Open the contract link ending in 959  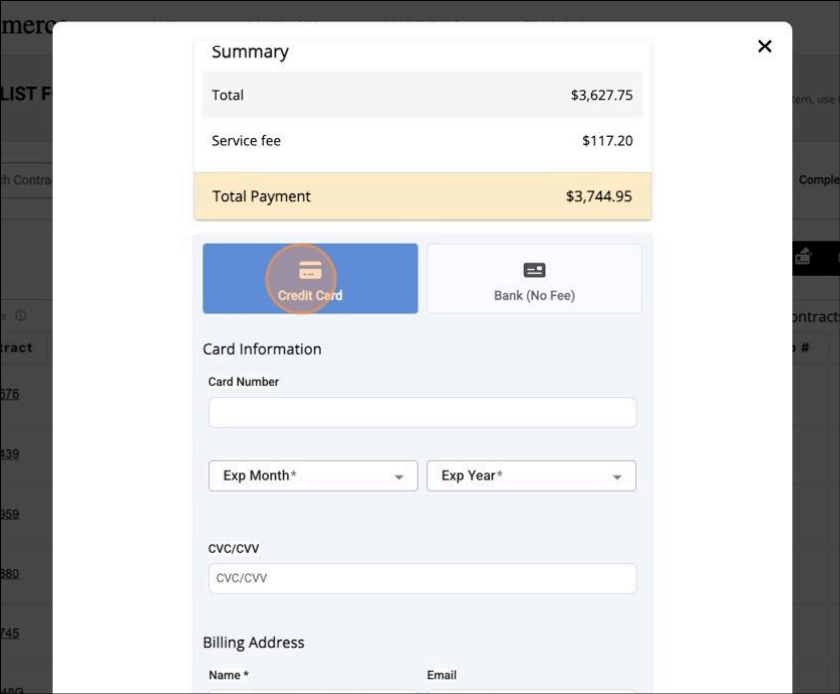click(x=9, y=514)
